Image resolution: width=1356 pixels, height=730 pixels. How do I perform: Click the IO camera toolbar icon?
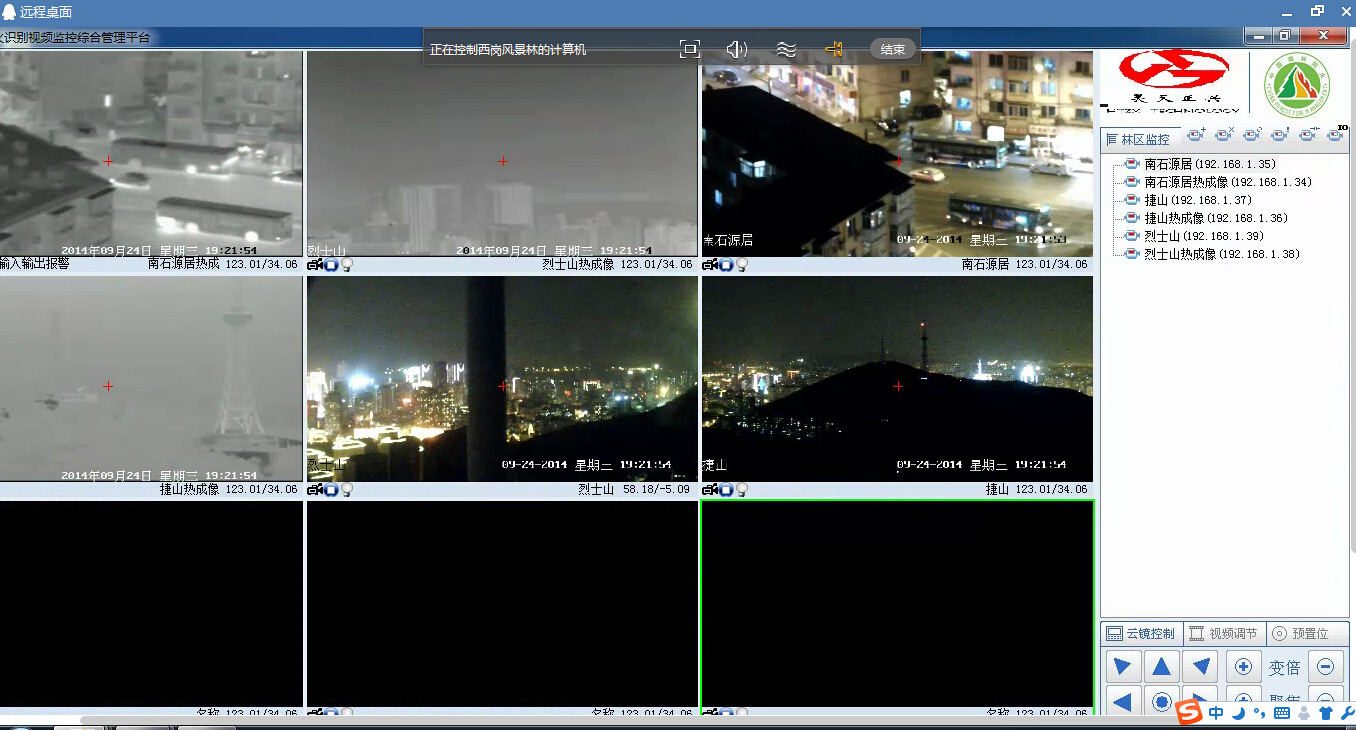[1335, 135]
